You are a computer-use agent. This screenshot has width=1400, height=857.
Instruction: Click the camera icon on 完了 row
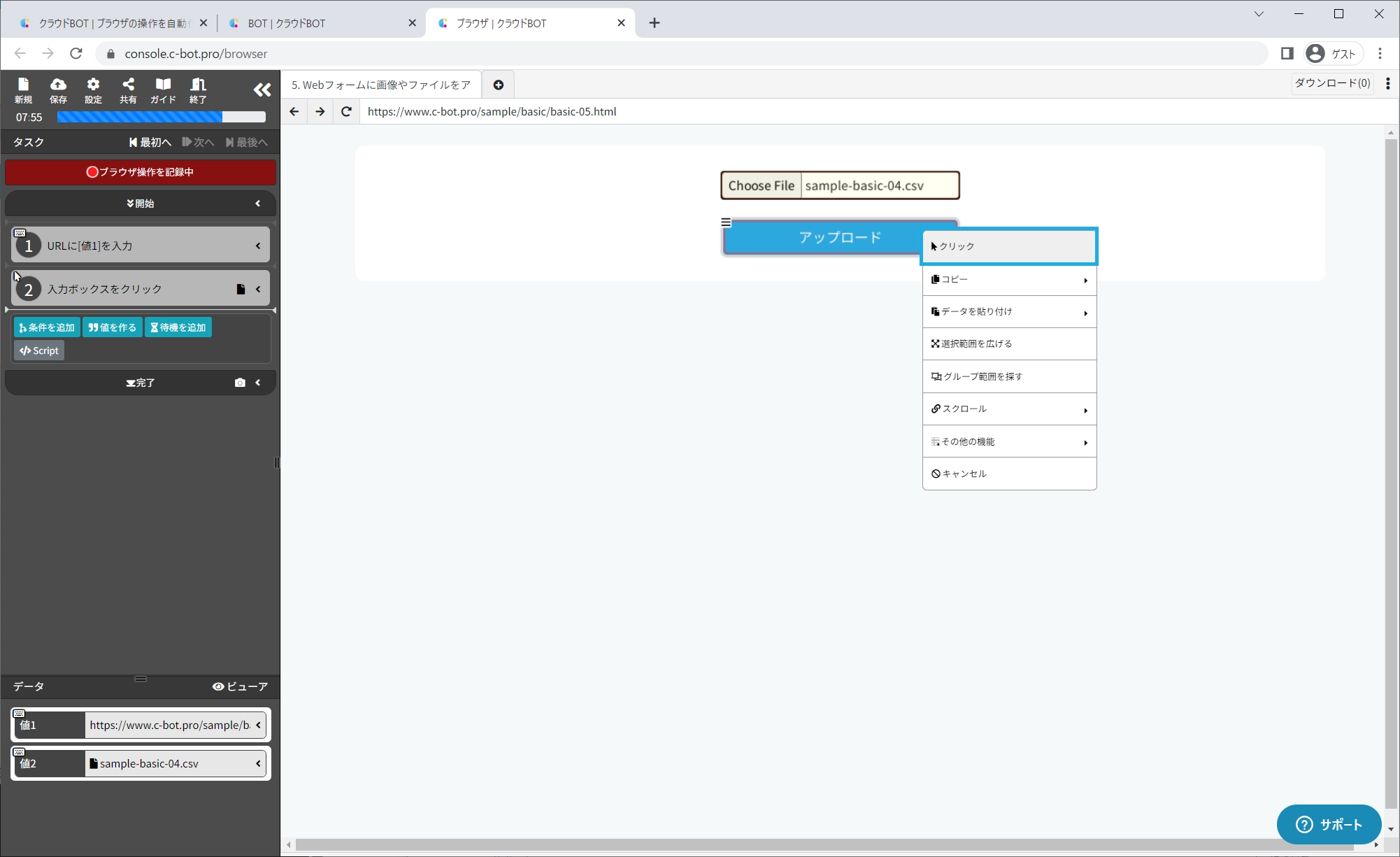pyautogui.click(x=240, y=383)
